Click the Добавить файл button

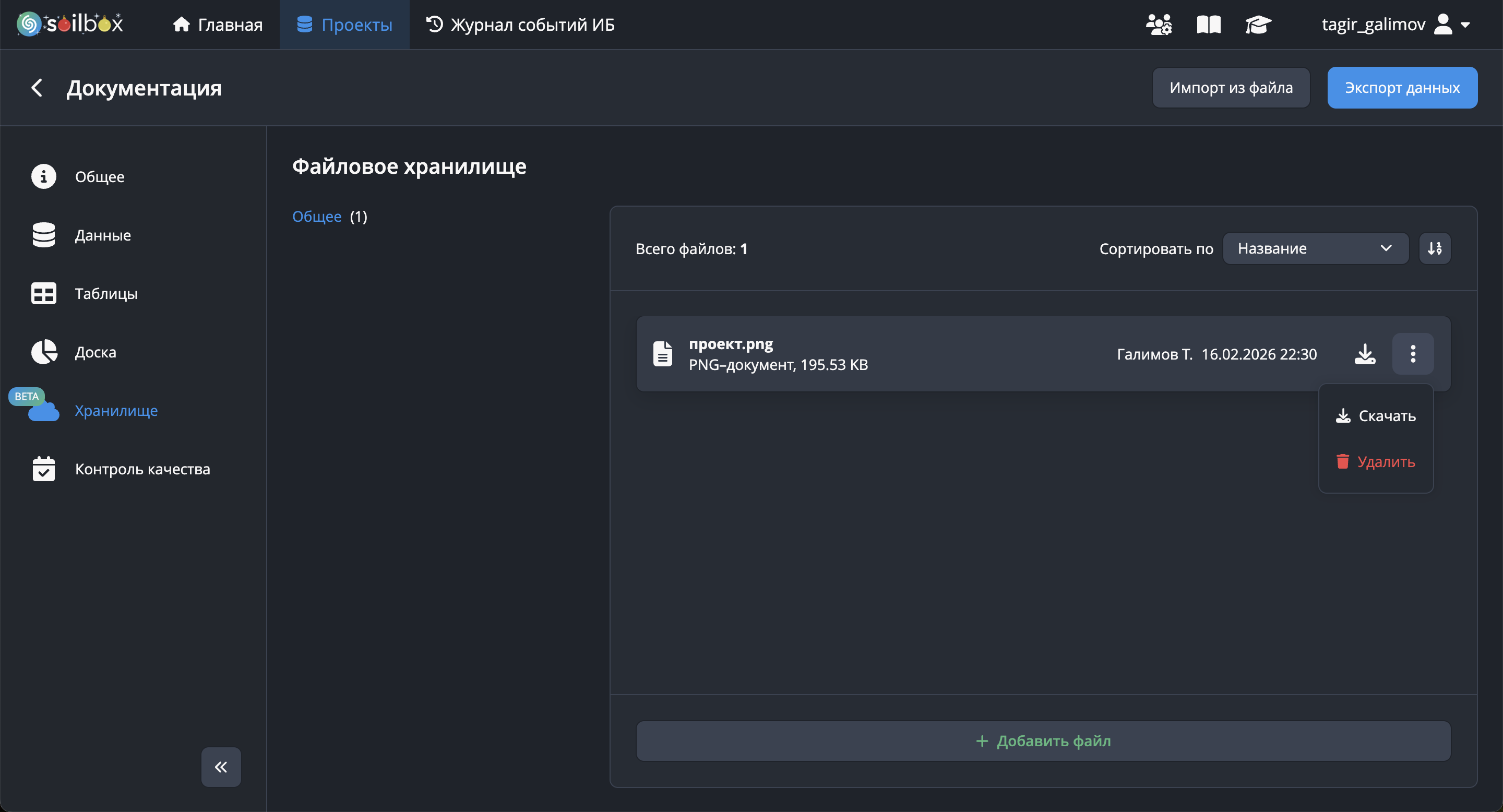click(1043, 741)
